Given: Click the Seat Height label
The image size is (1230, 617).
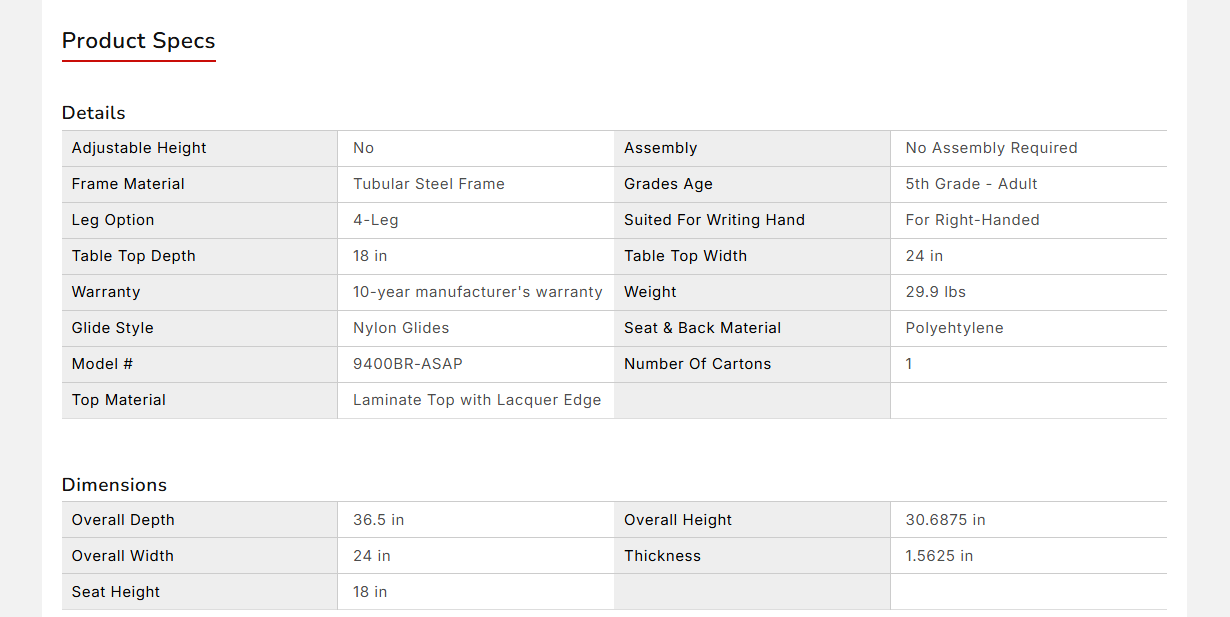Looking at the screenshot, I should 116,592.
